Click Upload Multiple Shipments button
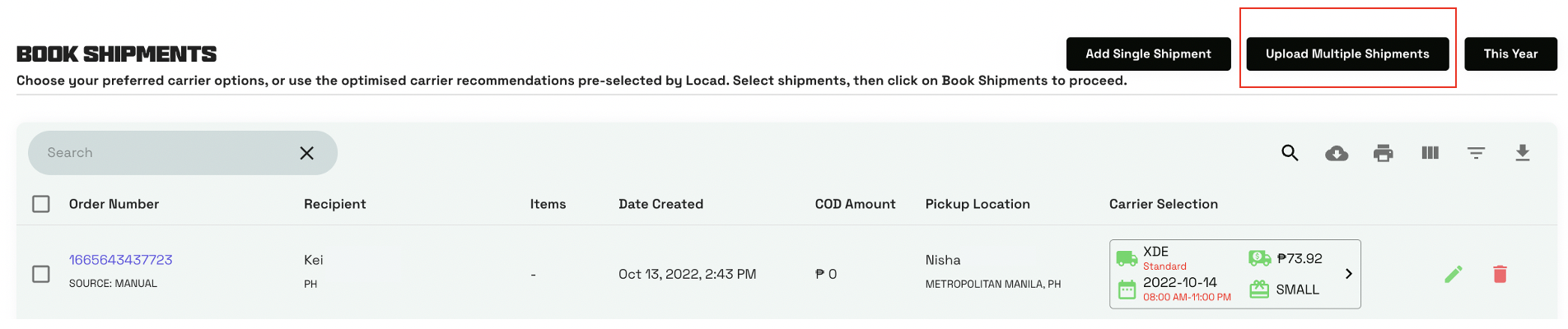 (x=1347, y=54)
